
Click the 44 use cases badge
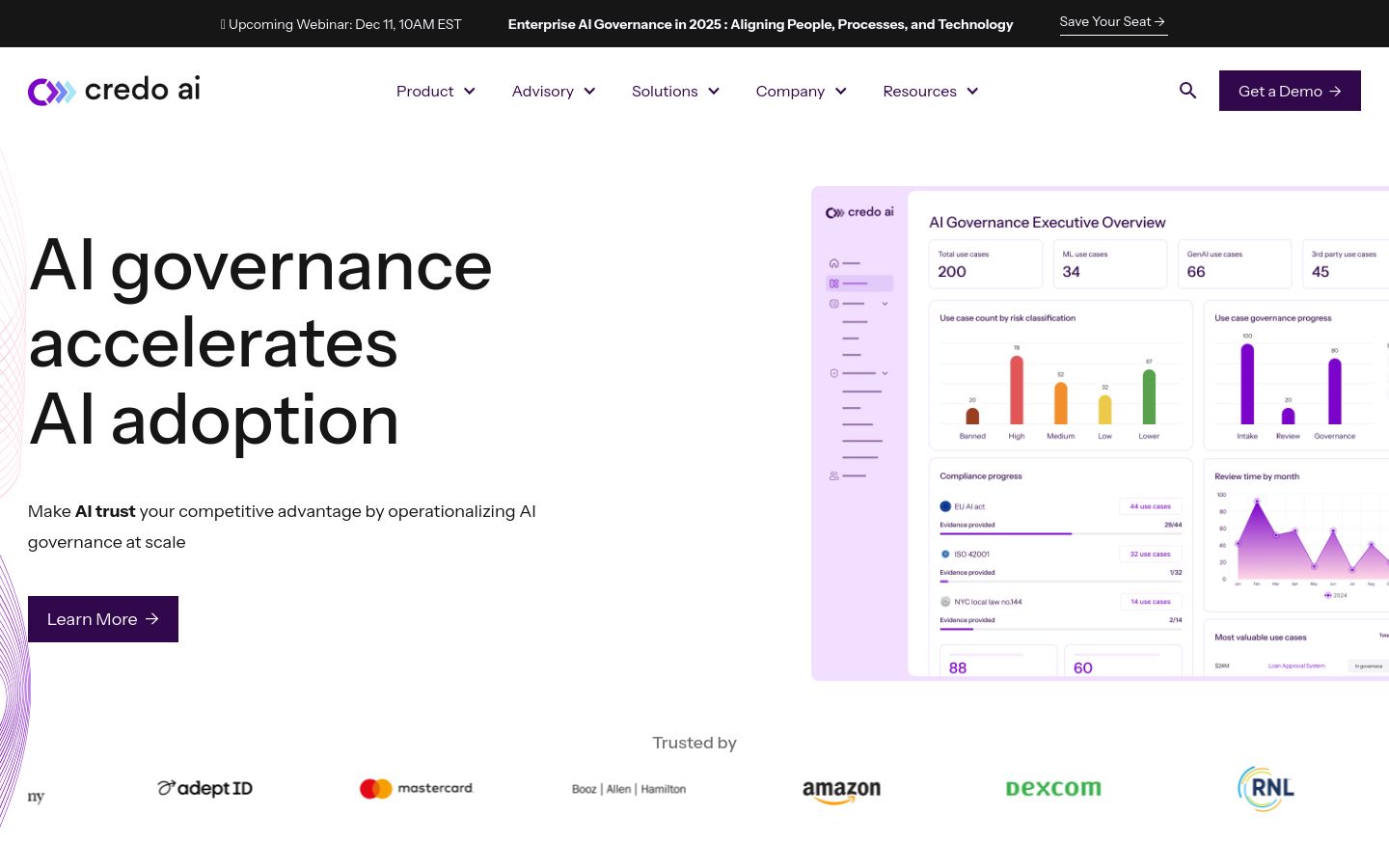pyautogui.click(x=1150, y=506)
